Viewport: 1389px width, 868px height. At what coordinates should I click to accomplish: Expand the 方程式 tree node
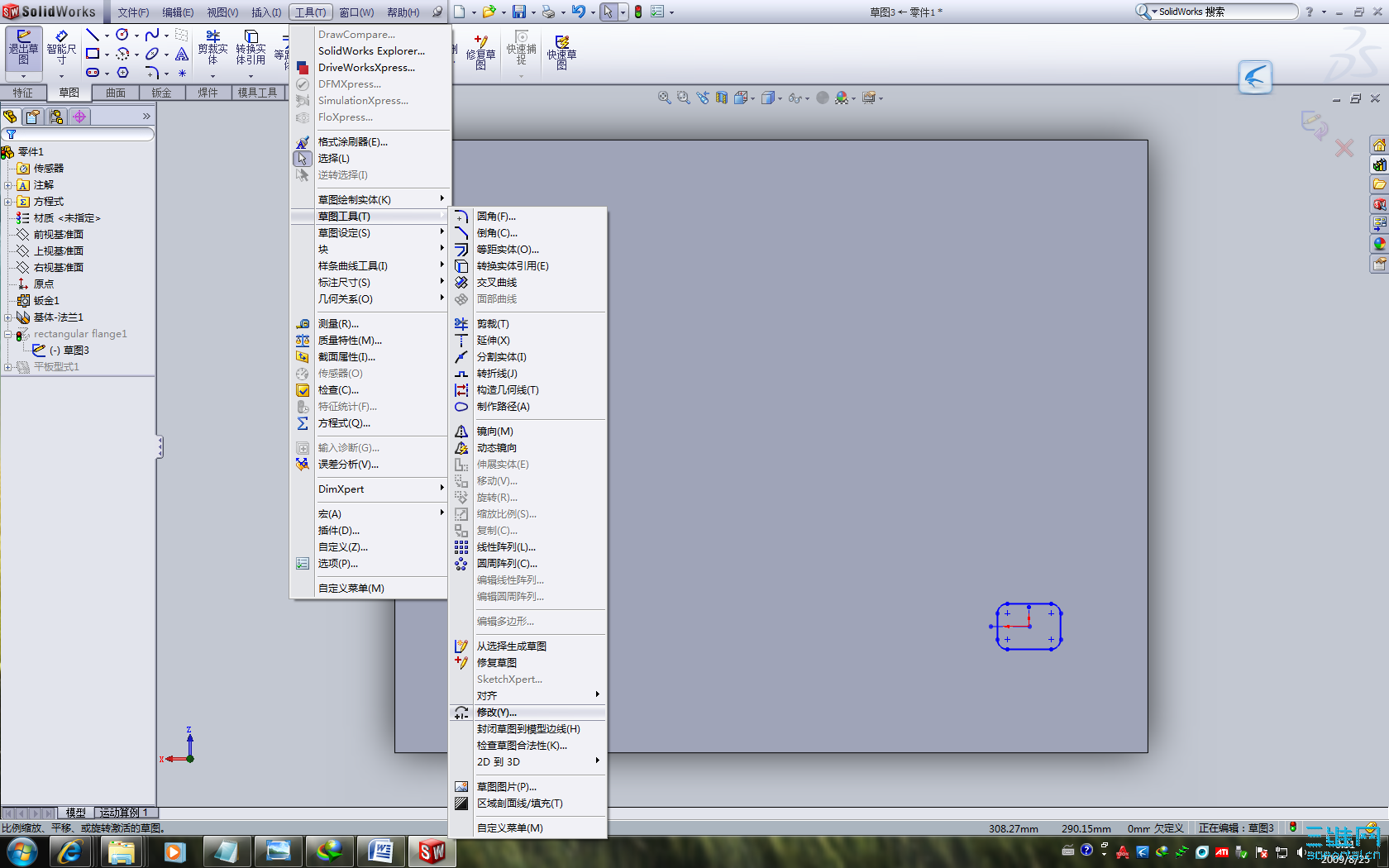(x=8, y=202)
